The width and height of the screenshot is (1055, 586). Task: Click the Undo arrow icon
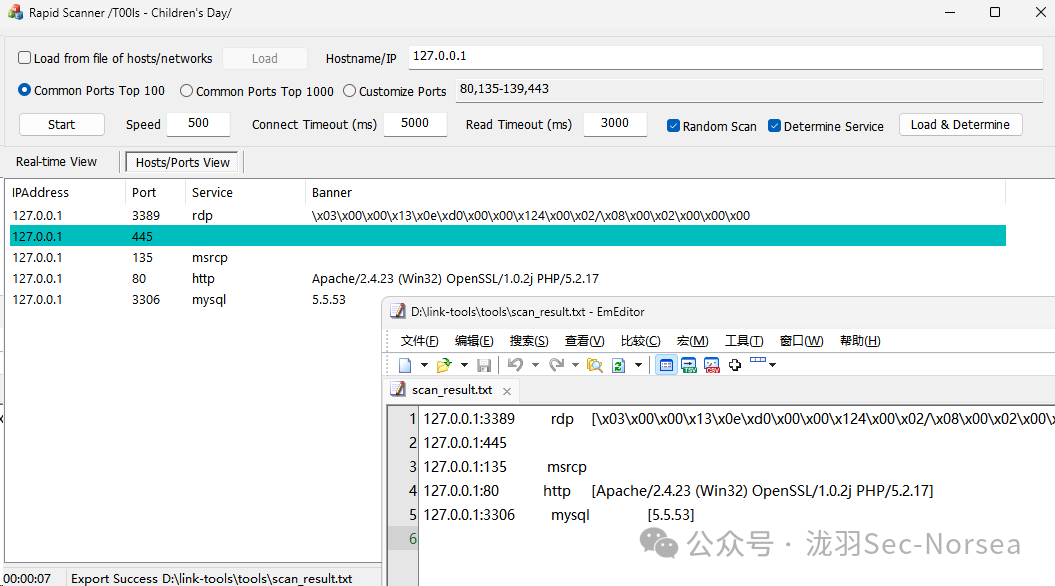point(515,365)
